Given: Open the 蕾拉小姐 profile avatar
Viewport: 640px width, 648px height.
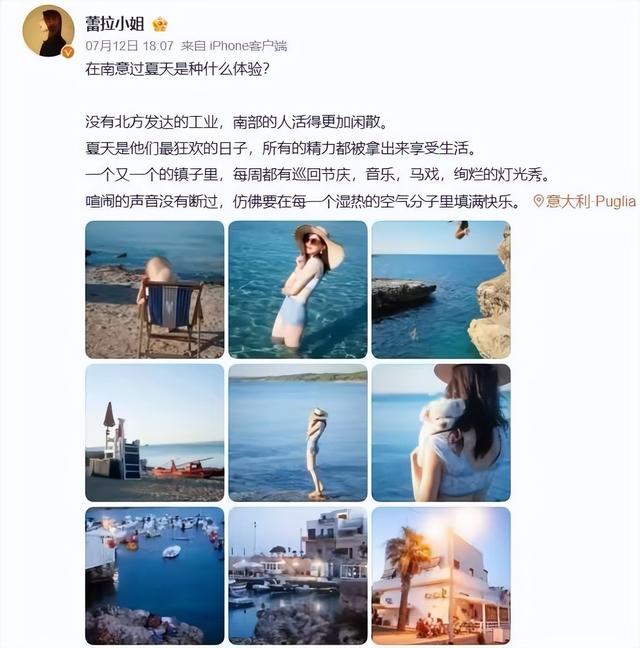Looking at the screenshot, I should (x=48, y=31).
